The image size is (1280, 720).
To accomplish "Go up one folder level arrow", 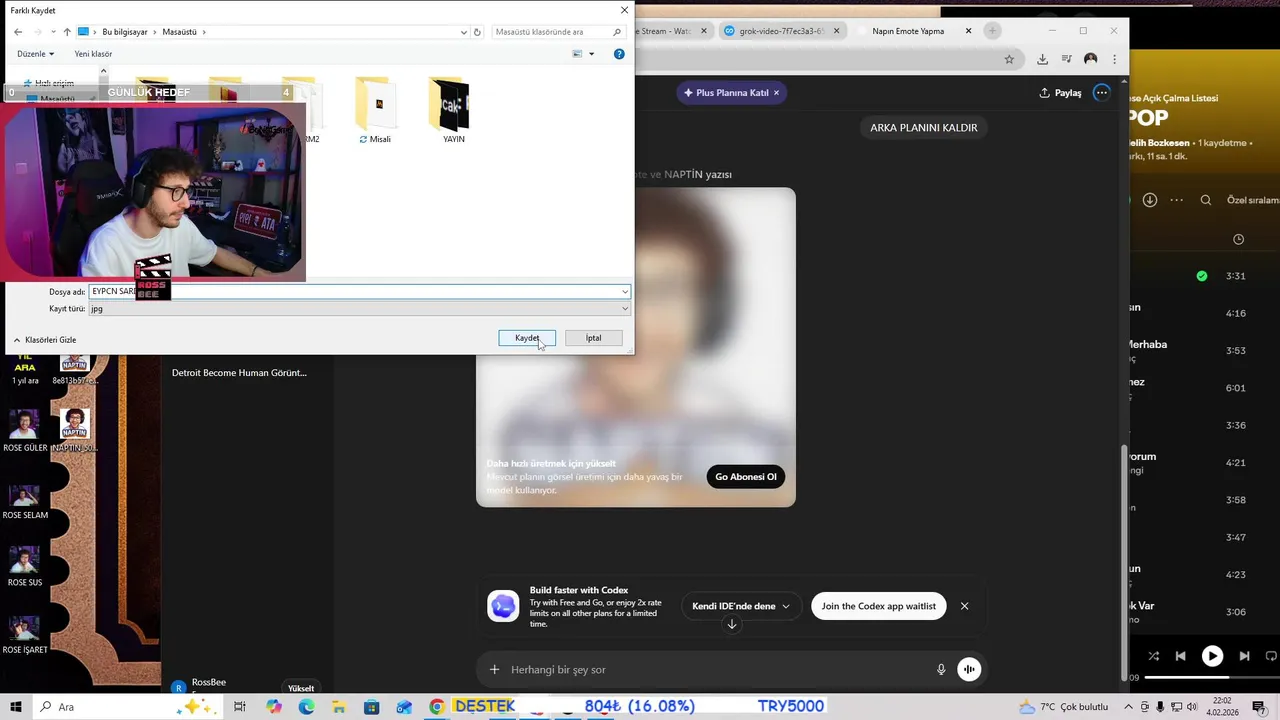I will [x=67, y=32].
